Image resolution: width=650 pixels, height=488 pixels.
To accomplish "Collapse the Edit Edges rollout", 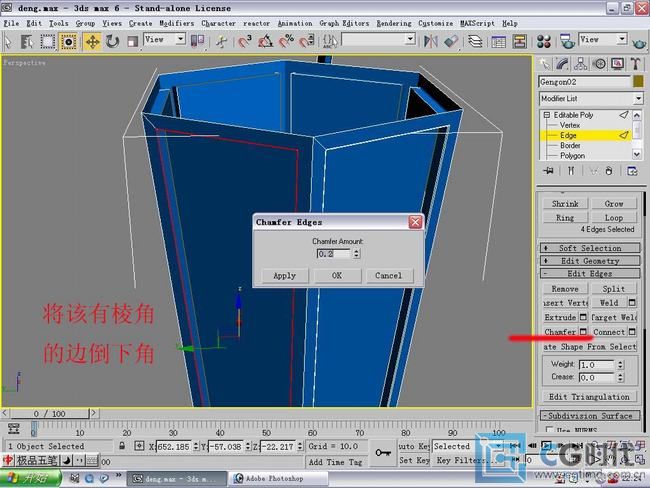I will (x=590, y=274).
